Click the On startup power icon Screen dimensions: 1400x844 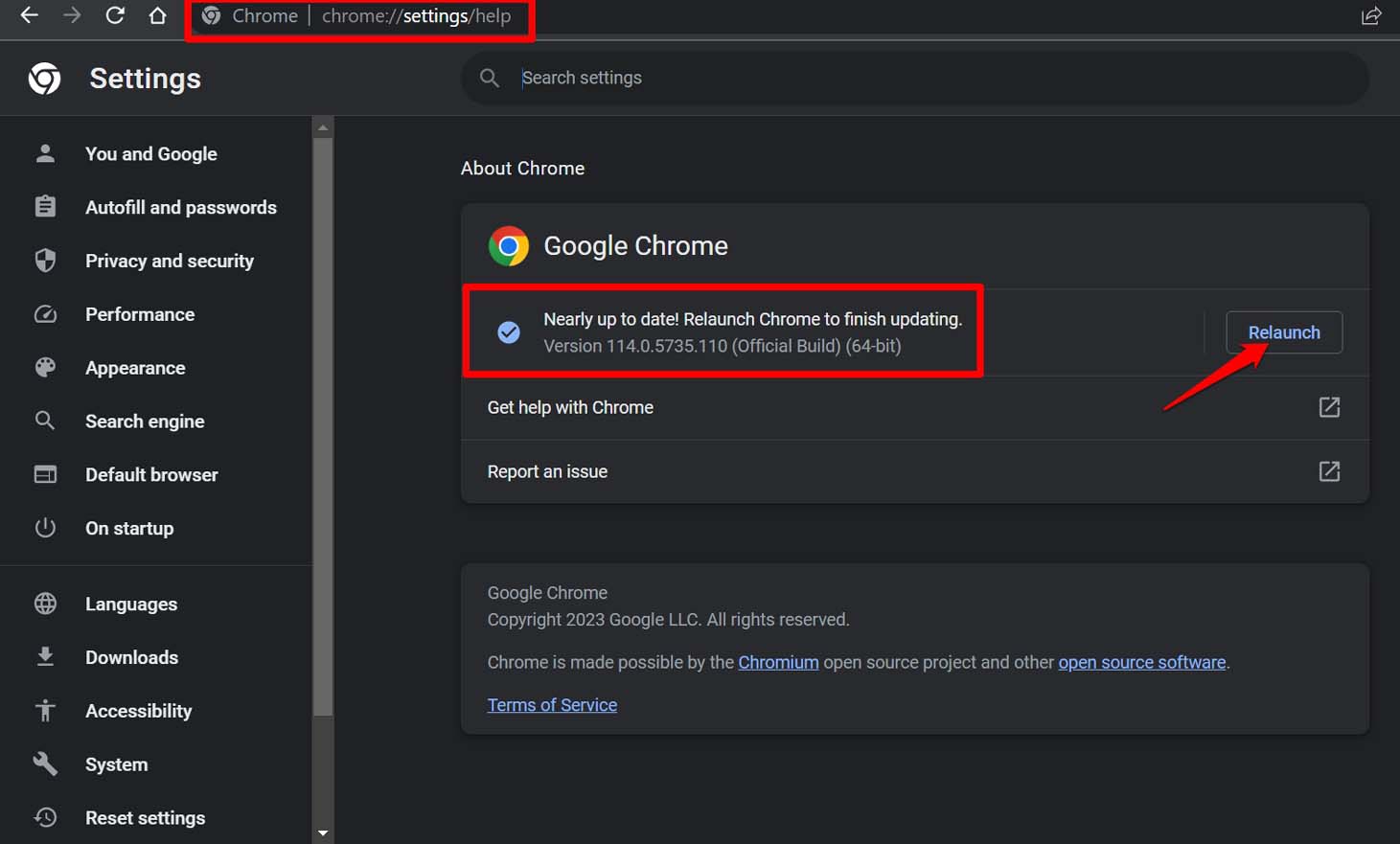45,528
